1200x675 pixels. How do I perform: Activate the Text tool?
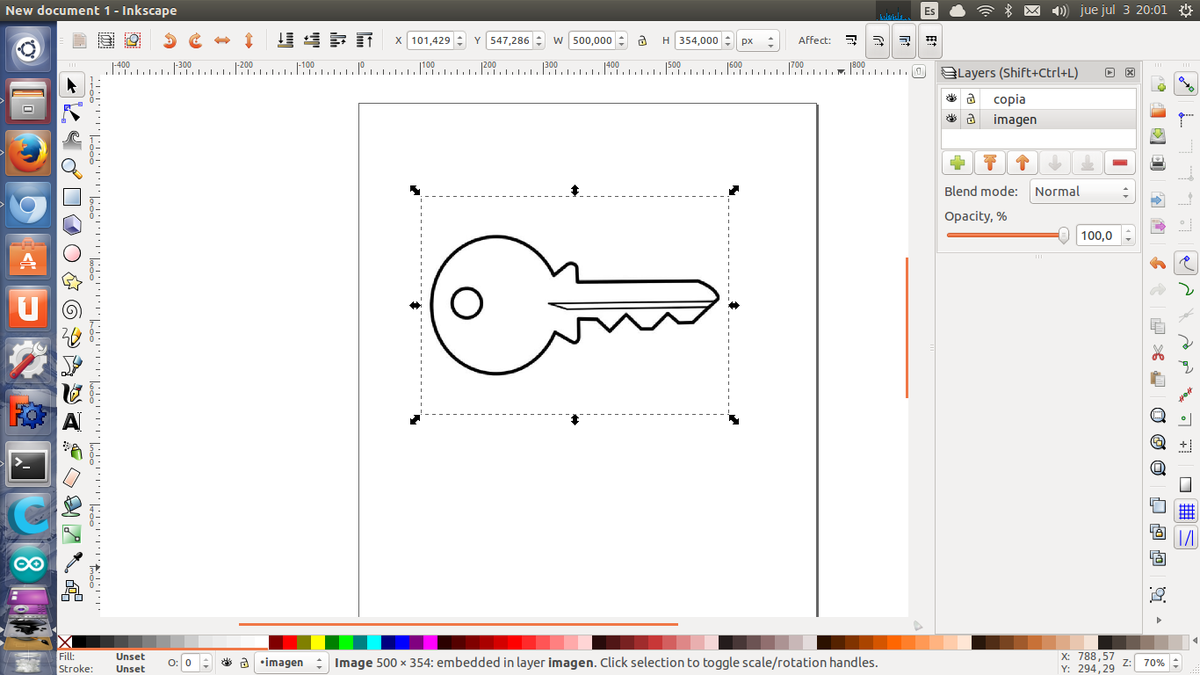(x=72, y=422)
